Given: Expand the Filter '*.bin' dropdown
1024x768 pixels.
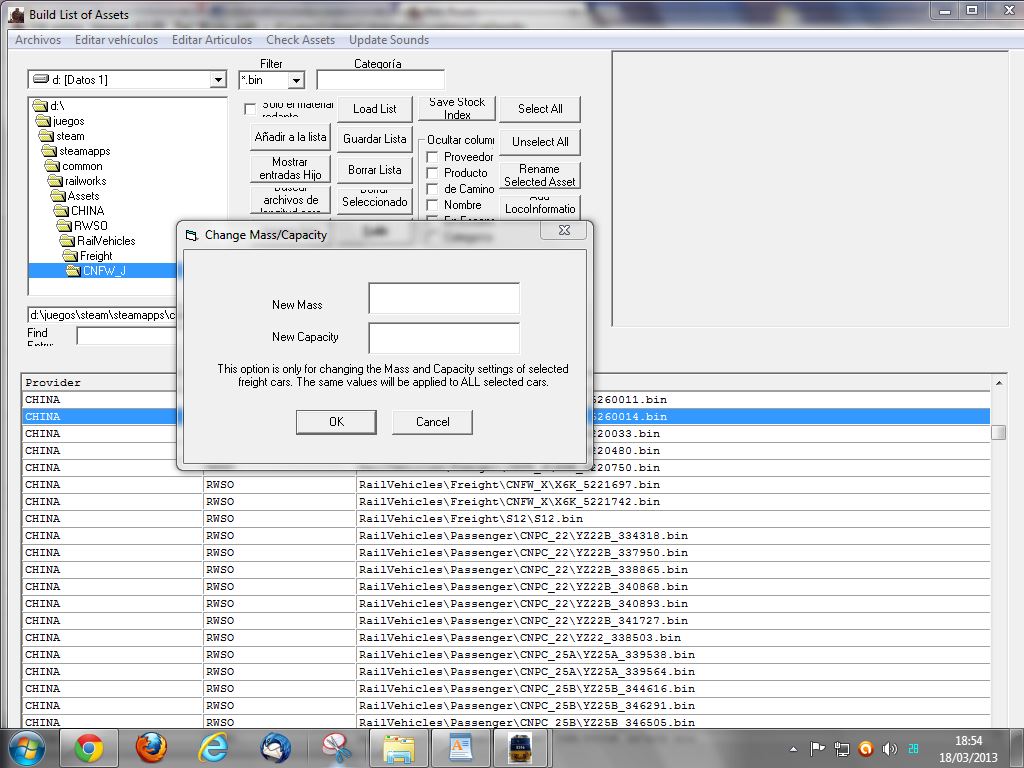Looking at the screenshot, I should 296,80.
